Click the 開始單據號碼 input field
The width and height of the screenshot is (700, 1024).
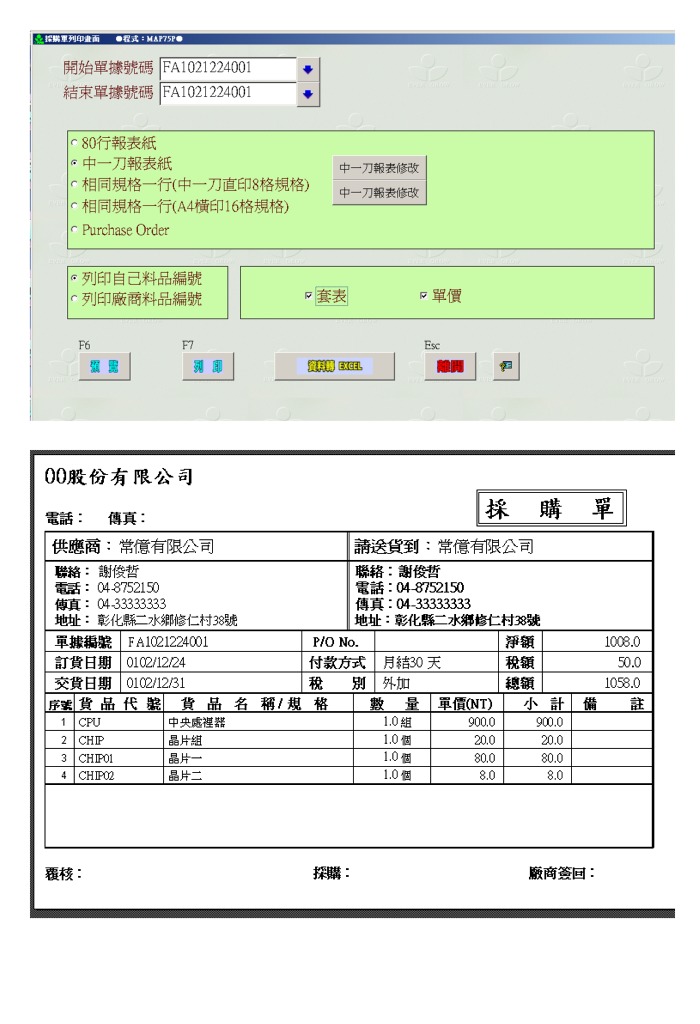pyautogui.click(x=227, y=70)
